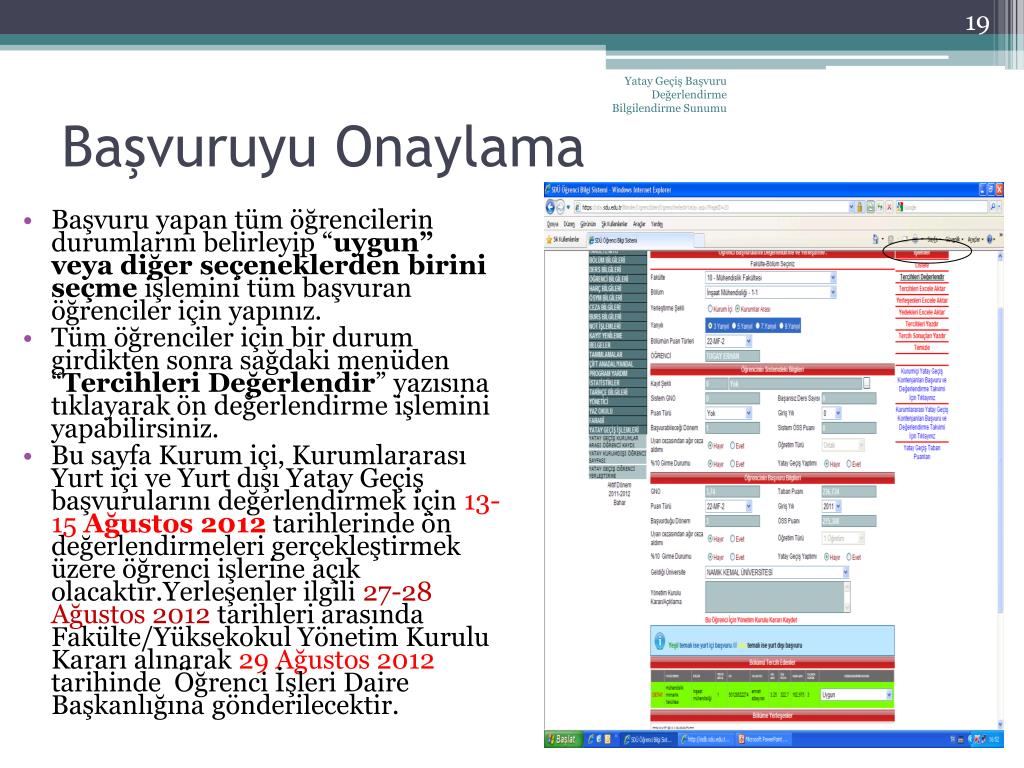Open the Fakülte dropdown (Mühendislik Fakültesi)
This screenshot has height=768, width=1024.
[771, 278]
